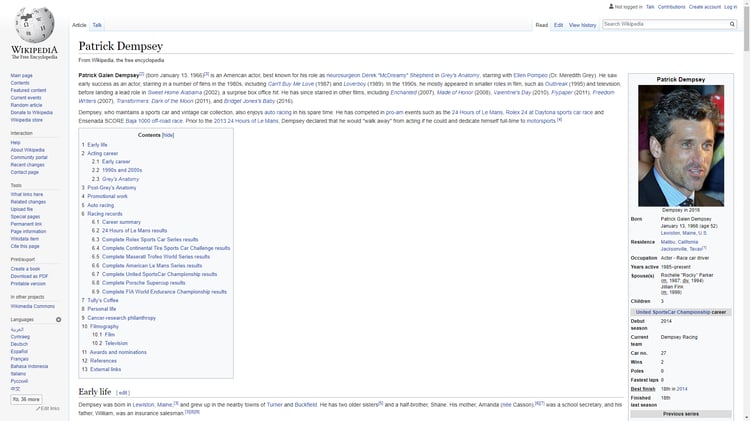The image size is (750, 421).
Task: Jump to Acting career contents entry
Action: click(x=102, y=154)
